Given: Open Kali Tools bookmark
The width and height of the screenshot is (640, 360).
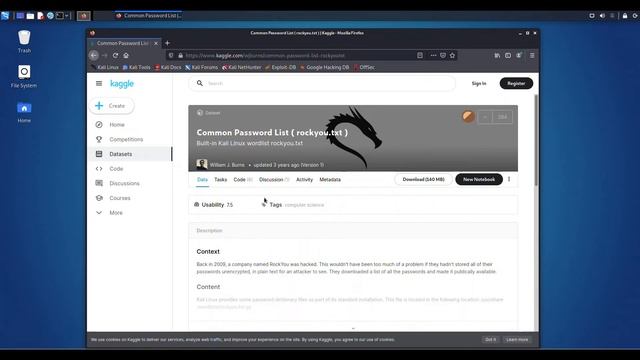Looking at the screenshot, I should (x=137, y=67).
